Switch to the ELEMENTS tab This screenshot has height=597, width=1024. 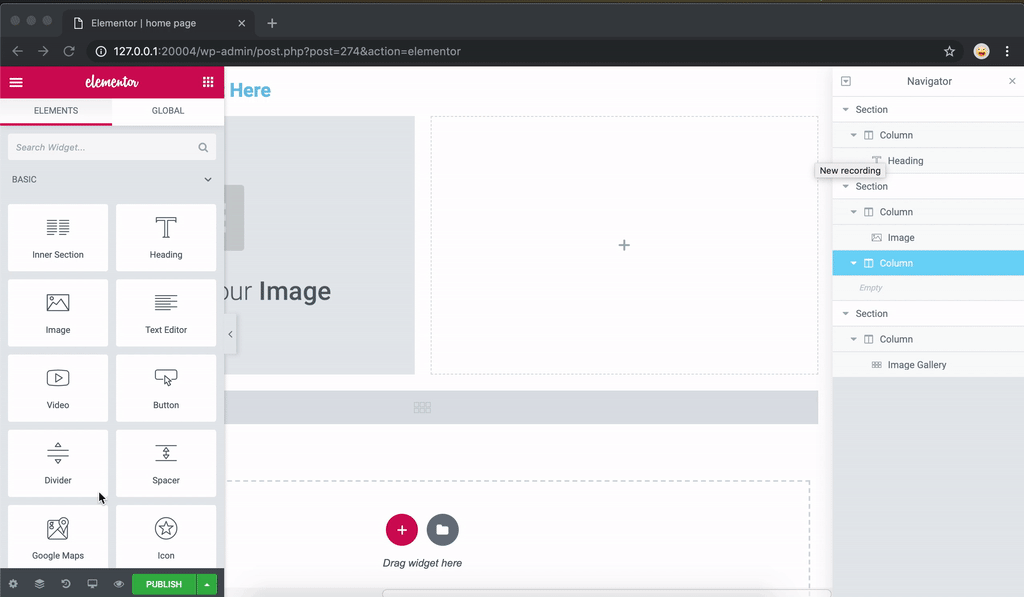56,111
